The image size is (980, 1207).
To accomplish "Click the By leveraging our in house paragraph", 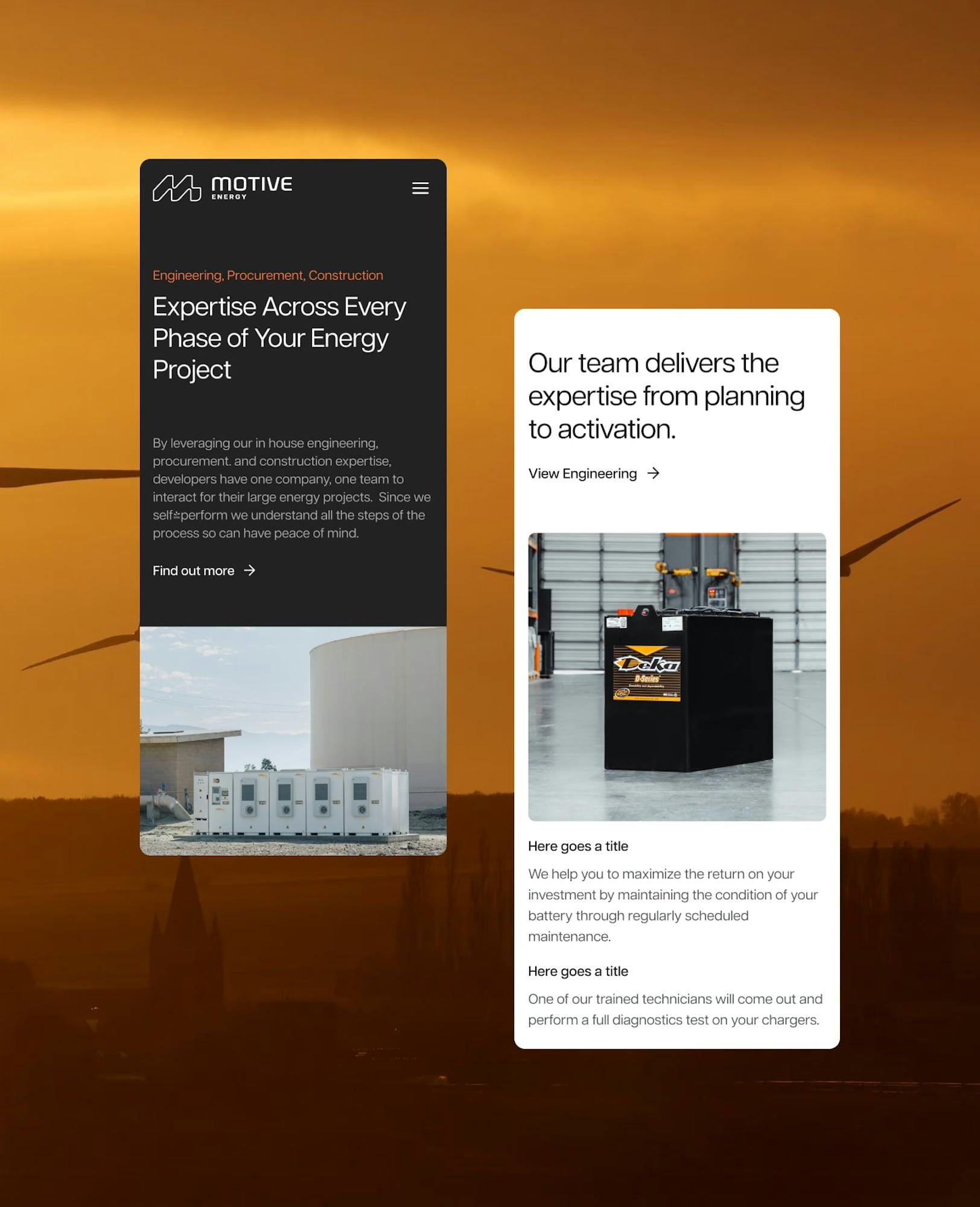I will coord(291,488).
